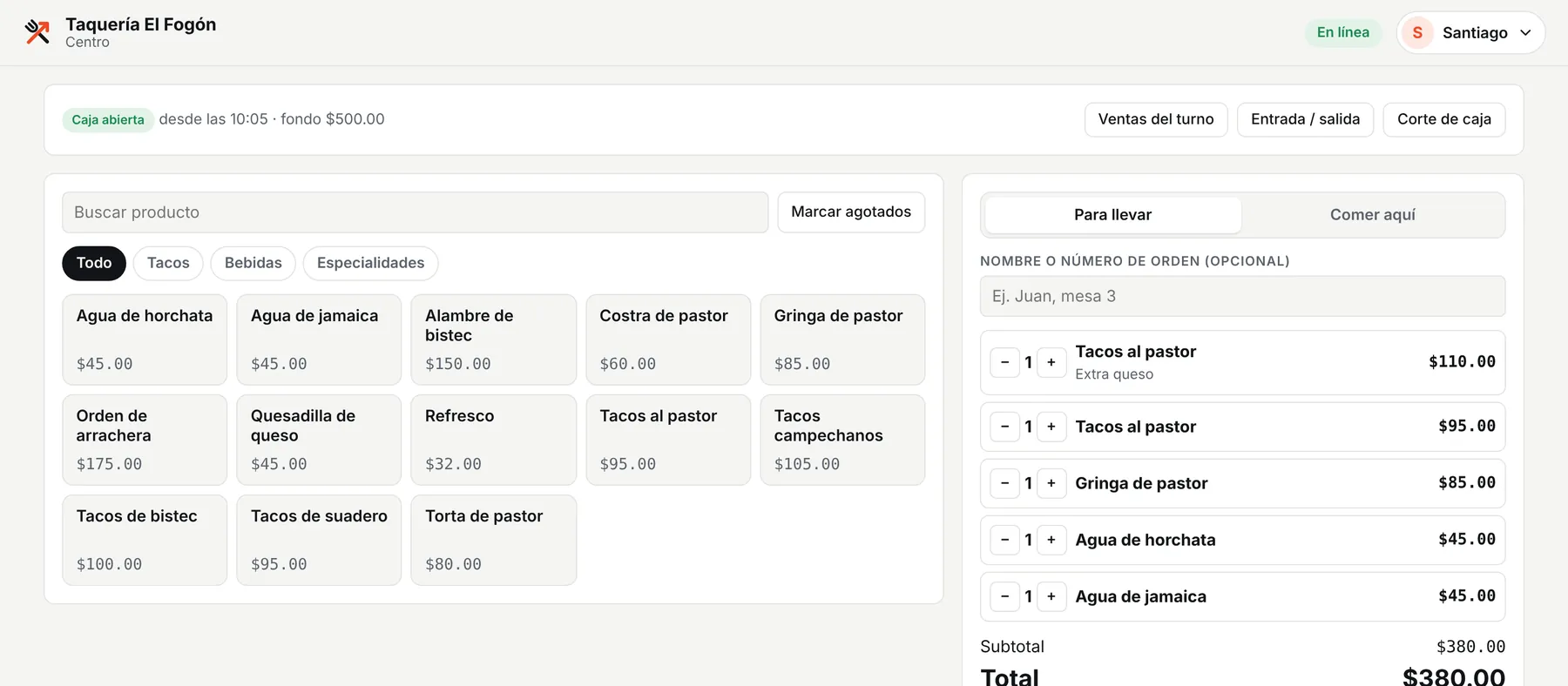Click the order name field Ej. Juan, mesa 3
Viewport: 1568px width, 686px height.
[x=1242, y=296]
